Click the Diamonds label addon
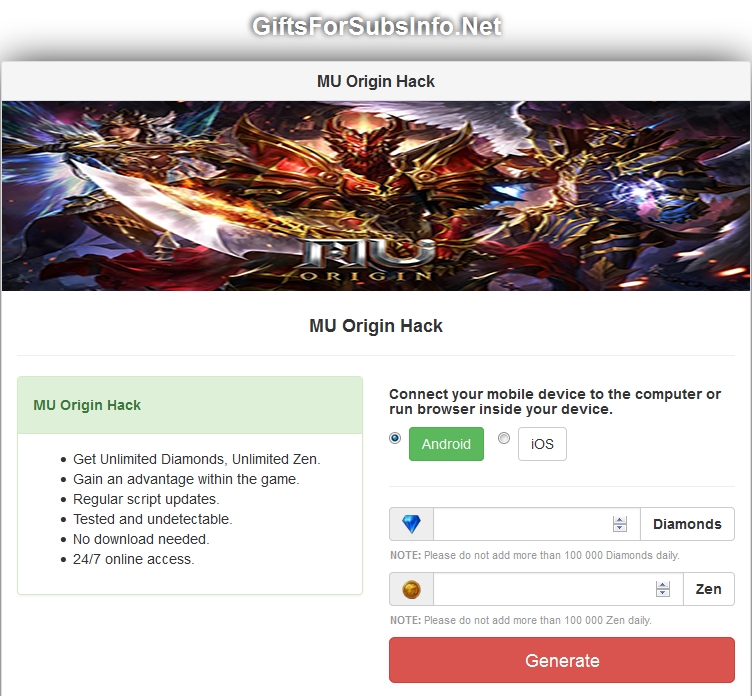The height and width of the screenshot is (696, 752). (687, 524)
